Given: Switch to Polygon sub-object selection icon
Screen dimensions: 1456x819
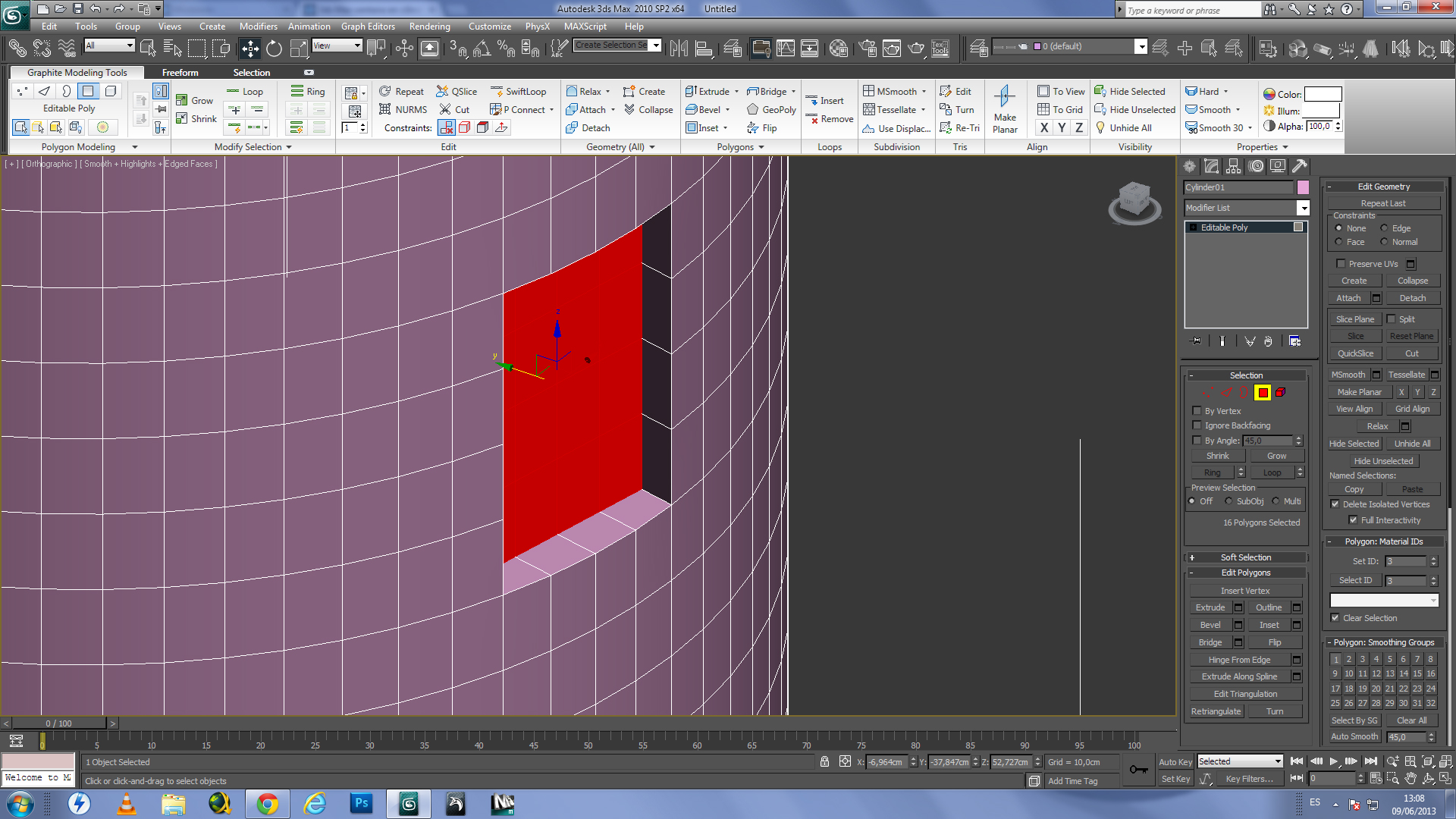Looking at the screenshot, I should (x=1262, y=392).
